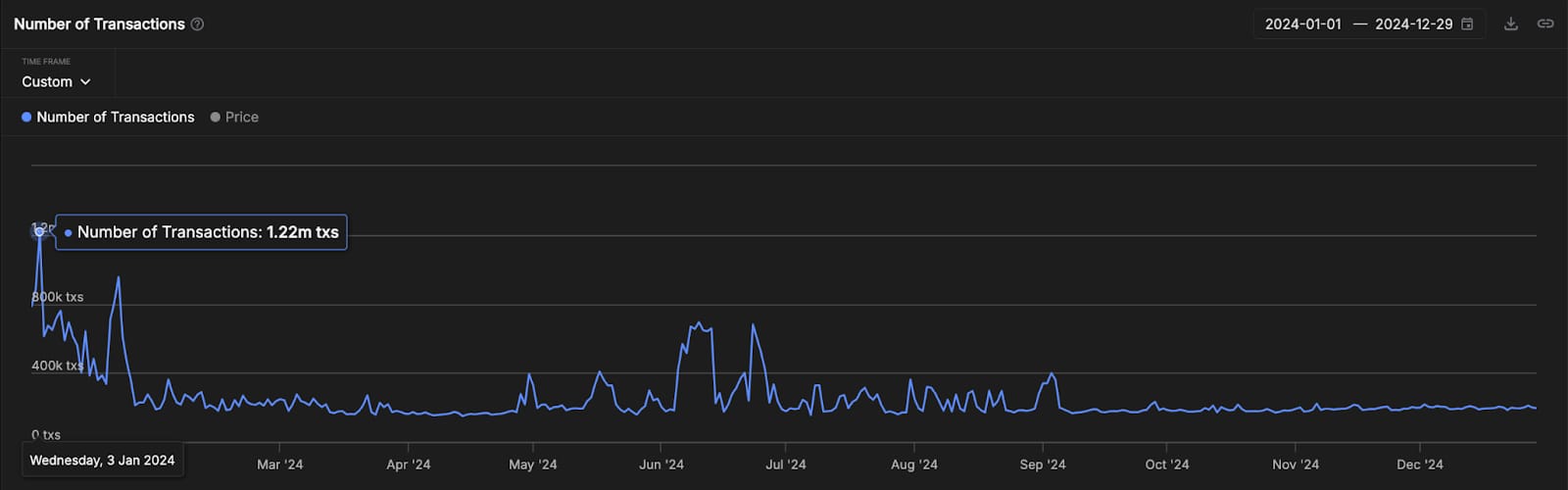Open the Custom time frame dropdown
Screen dimensions: 1568x490
click(x=57, y=82)
